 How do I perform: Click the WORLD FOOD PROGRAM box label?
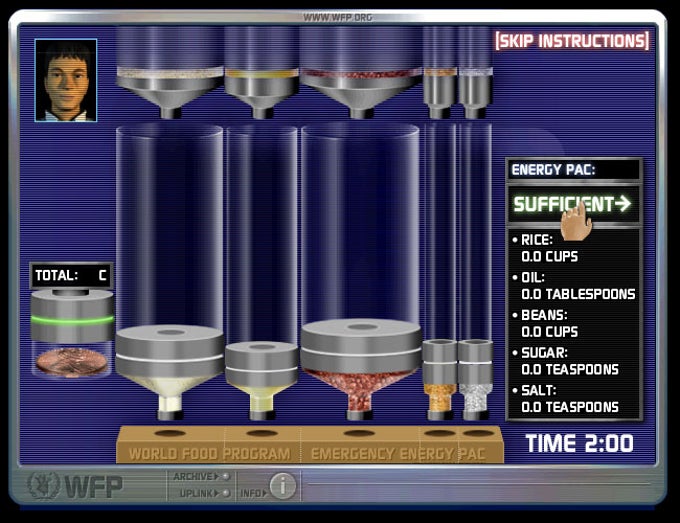(209, 454)
